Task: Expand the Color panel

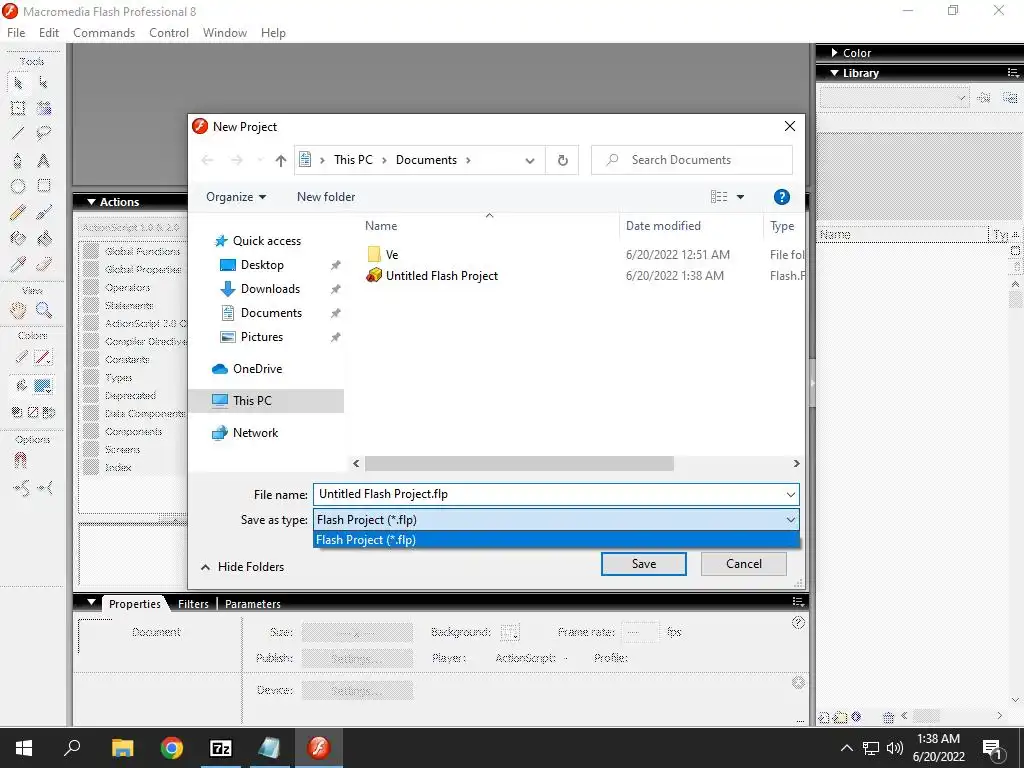Action: pyautogui.click(x=835, y=53)
